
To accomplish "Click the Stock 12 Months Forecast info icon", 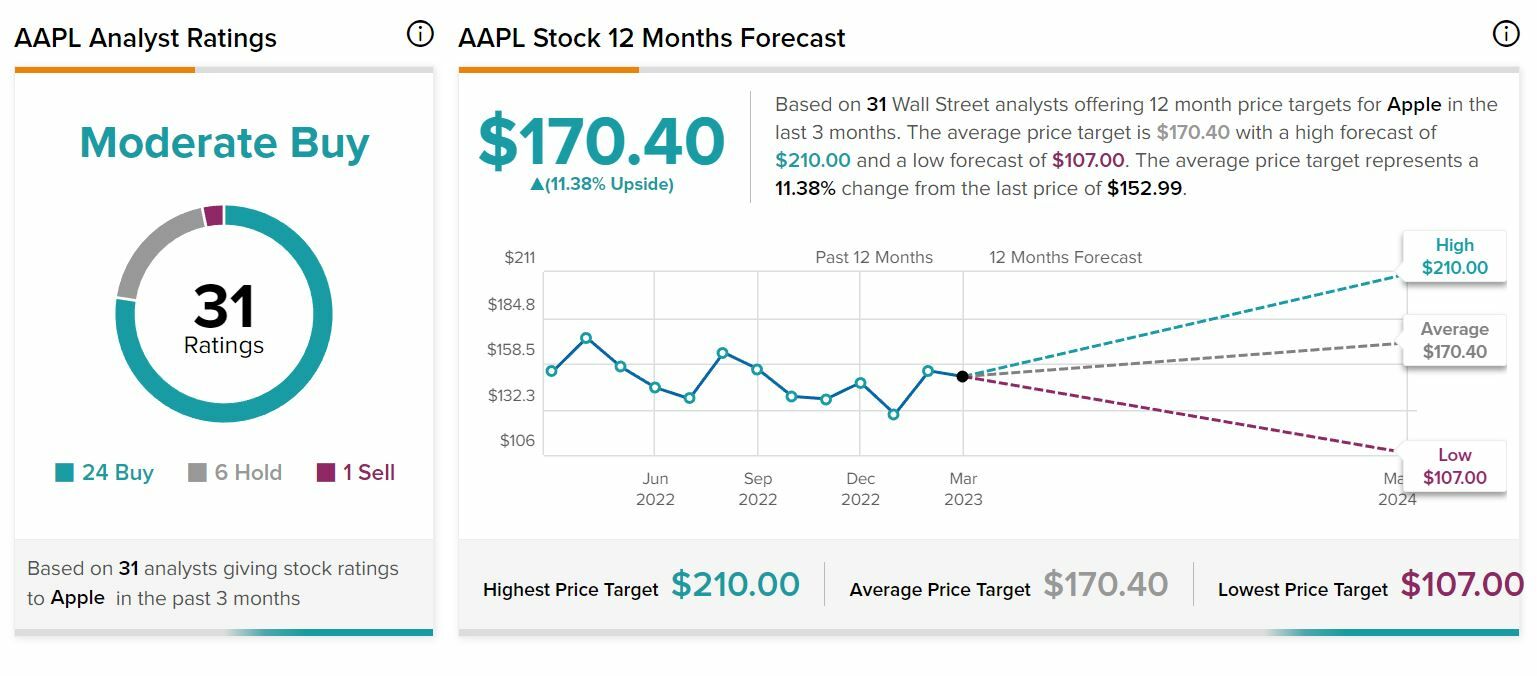I will coord(1505,34).
